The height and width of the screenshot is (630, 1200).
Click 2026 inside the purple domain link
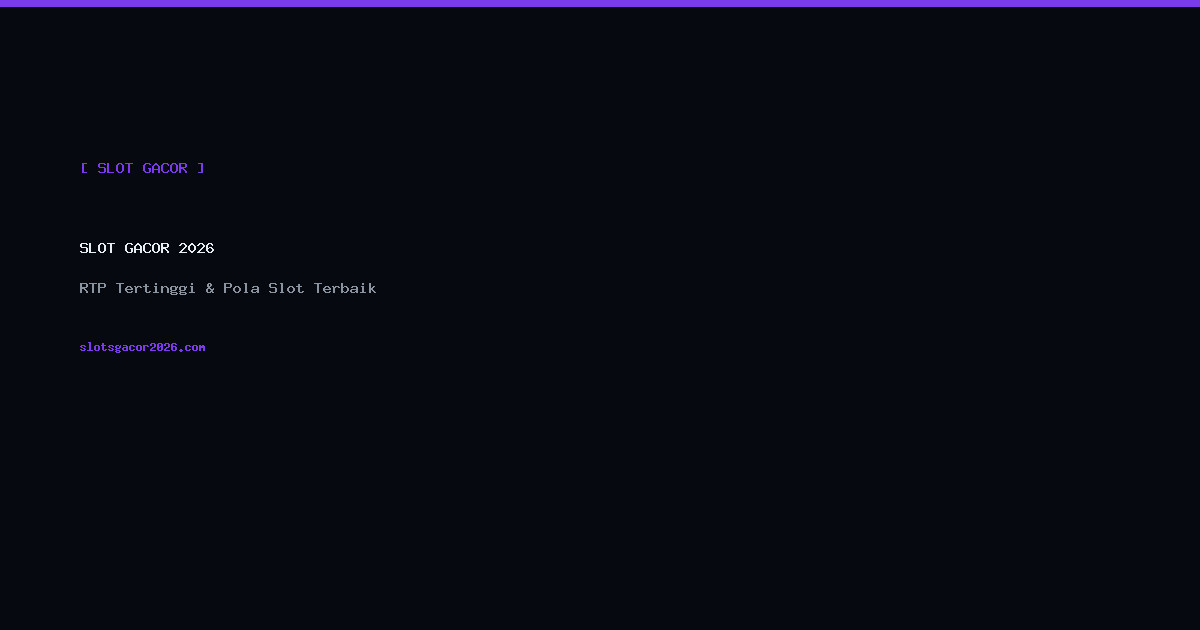coord(163,347)
